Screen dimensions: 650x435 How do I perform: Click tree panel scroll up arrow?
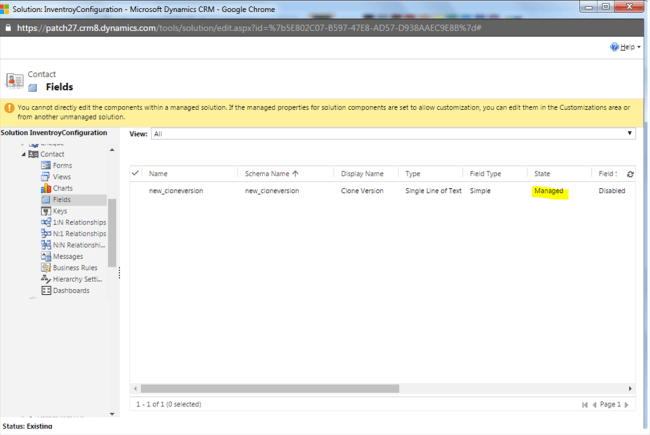112,150
